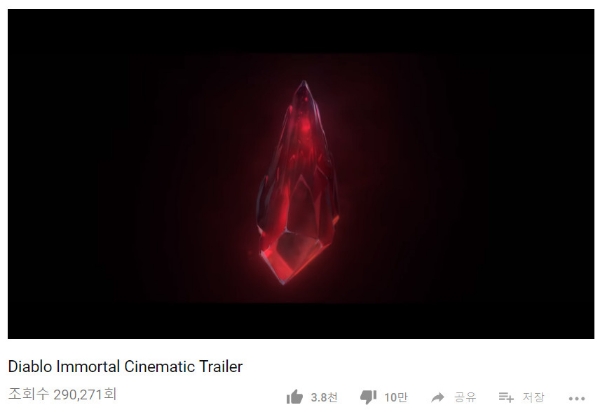Viewport: 600px width, 412px height.
Task: Click the 290,271회 view number
Action: click(x=85, y=394)
